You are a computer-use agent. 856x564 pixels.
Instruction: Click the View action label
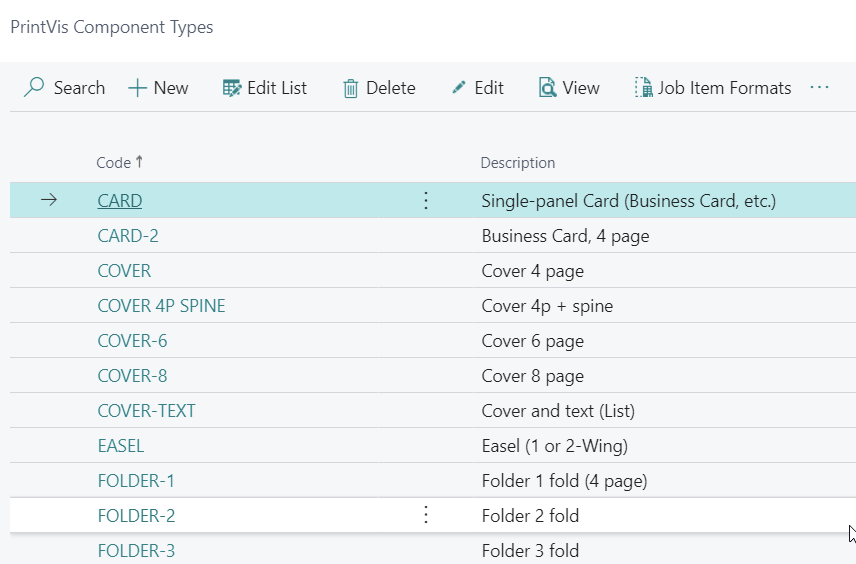point(581,88)
